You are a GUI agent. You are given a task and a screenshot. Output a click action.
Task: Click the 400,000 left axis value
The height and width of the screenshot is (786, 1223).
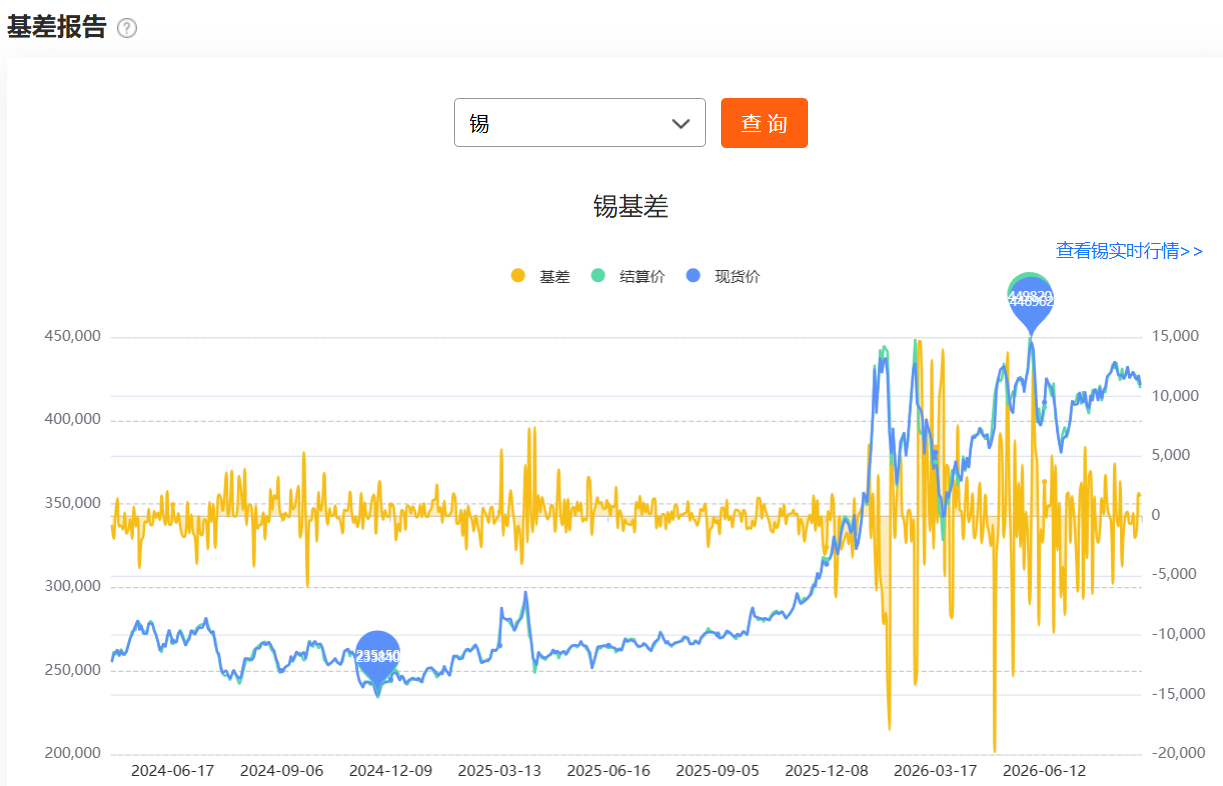click(73, 419)
